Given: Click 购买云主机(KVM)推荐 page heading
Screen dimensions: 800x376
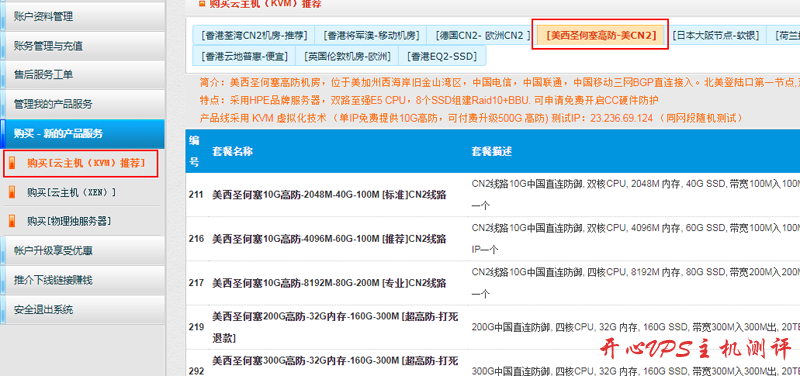Looking at the screenshot, I should pyautogui.click(x=265, y=4).
